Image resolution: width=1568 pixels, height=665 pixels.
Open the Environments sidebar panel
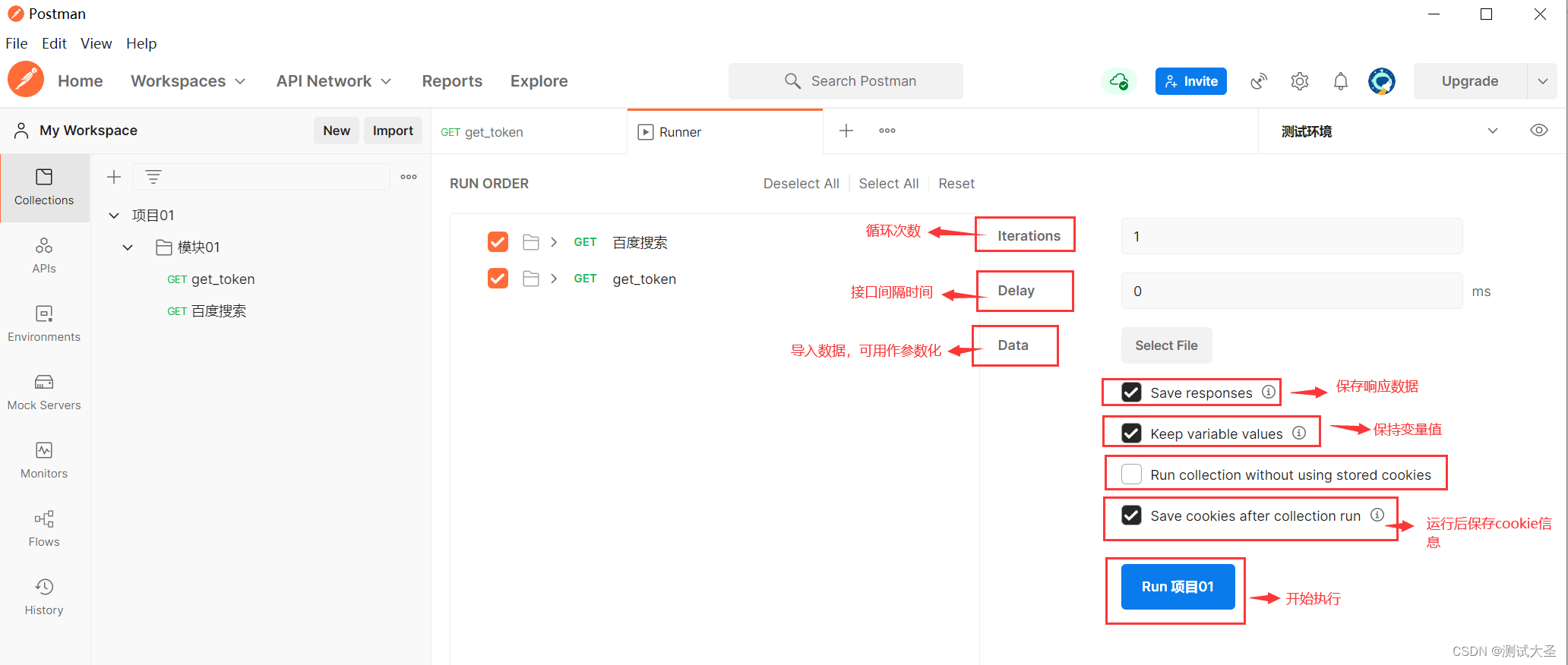pos(44,324)
